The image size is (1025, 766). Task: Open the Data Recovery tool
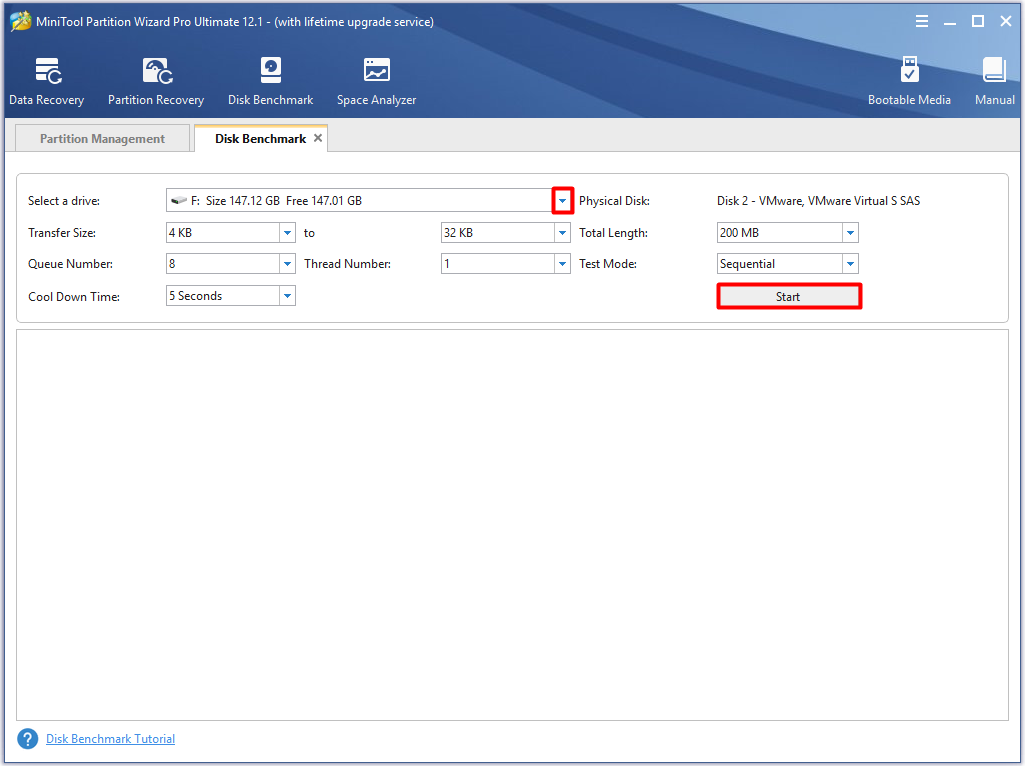pos(46,80)
